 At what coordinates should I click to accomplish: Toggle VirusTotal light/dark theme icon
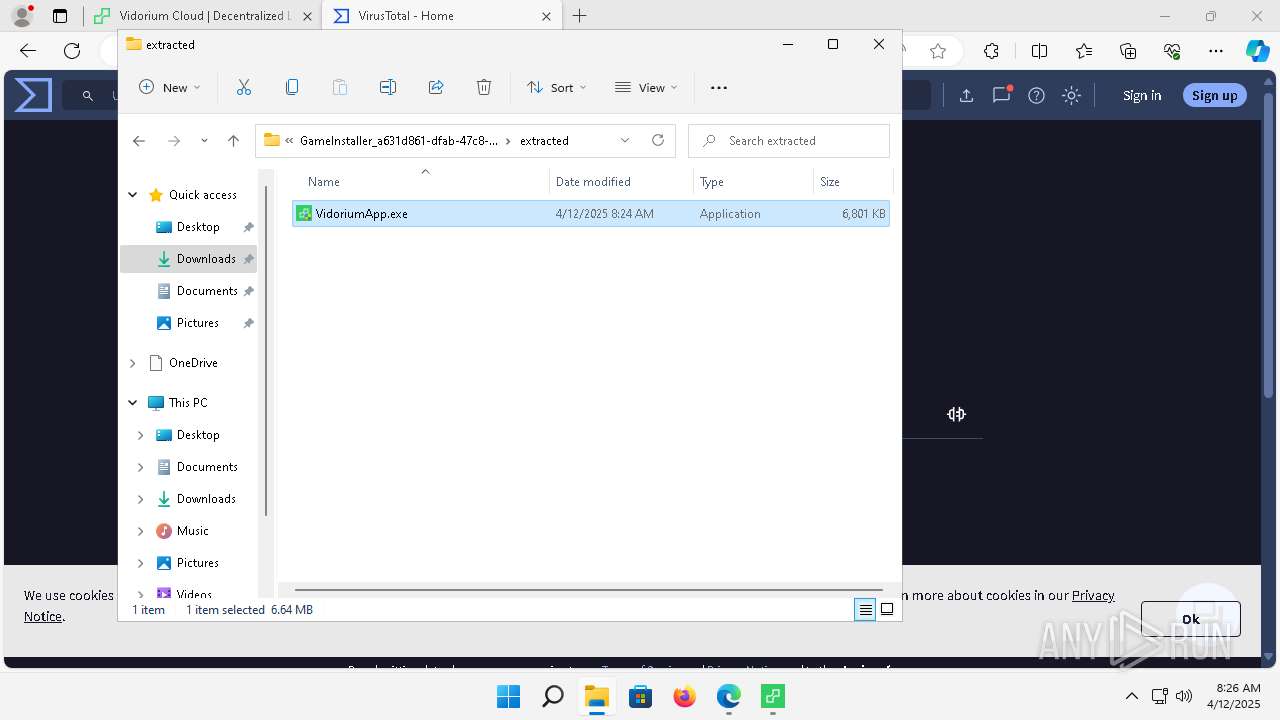(1072, 95)
